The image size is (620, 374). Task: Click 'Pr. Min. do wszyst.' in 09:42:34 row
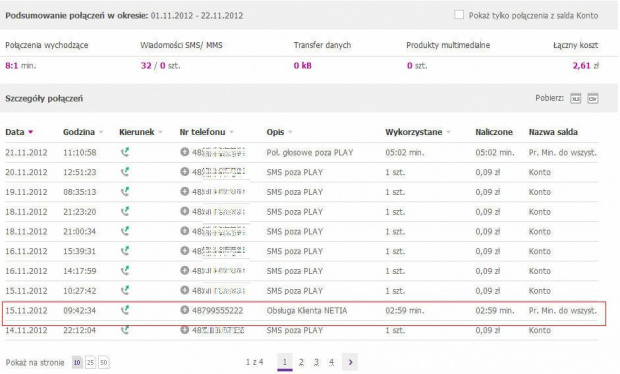pos(563,311)
